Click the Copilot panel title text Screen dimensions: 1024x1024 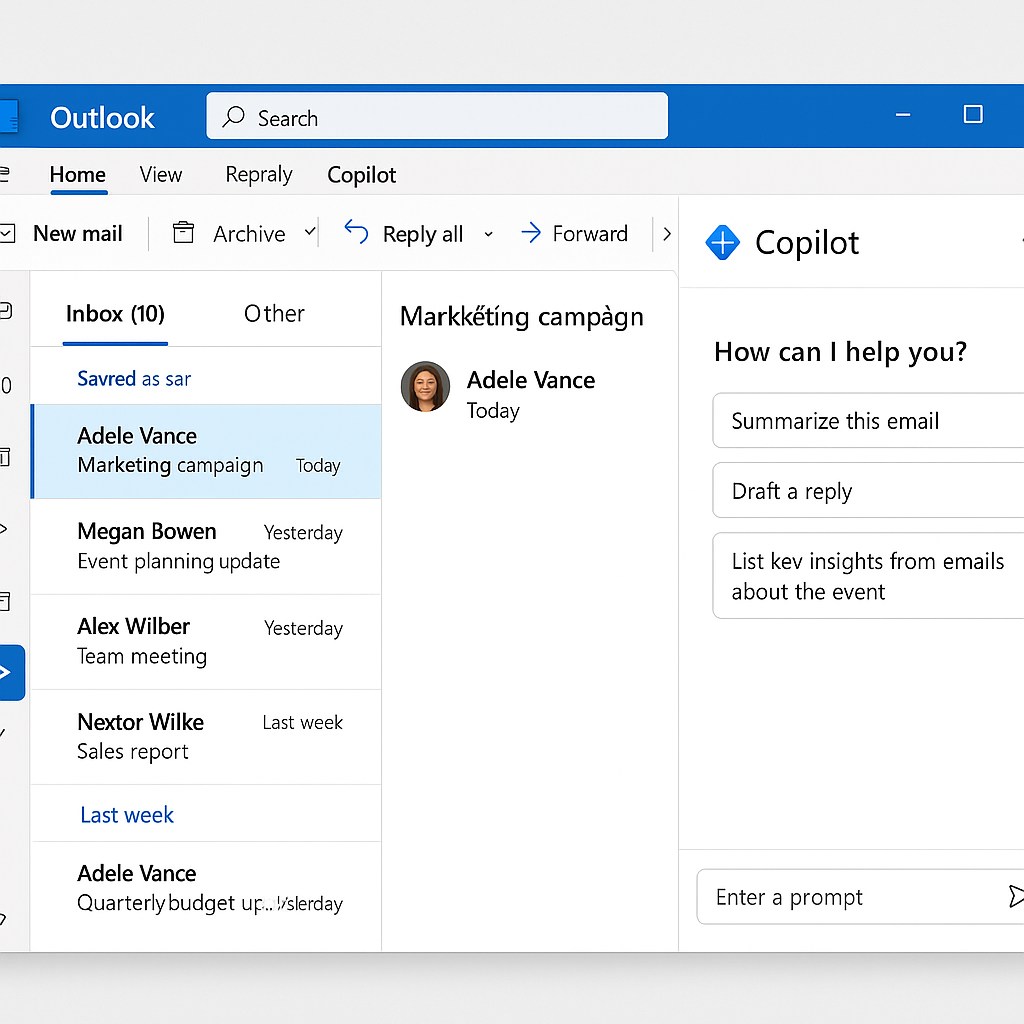coord(807,243)
